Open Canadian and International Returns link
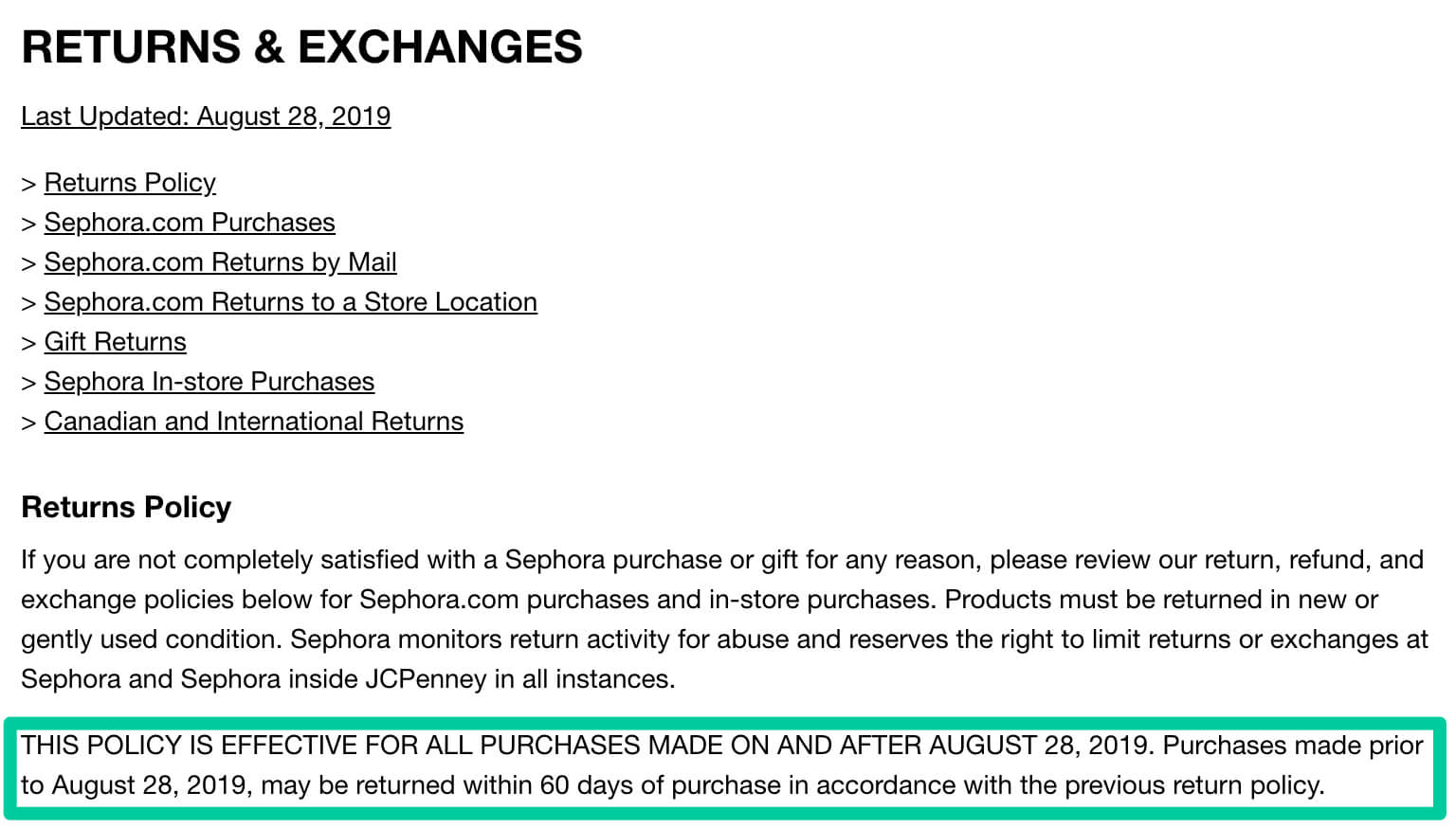The width and height of the screenshot is (1456, 828). [253, 421]
